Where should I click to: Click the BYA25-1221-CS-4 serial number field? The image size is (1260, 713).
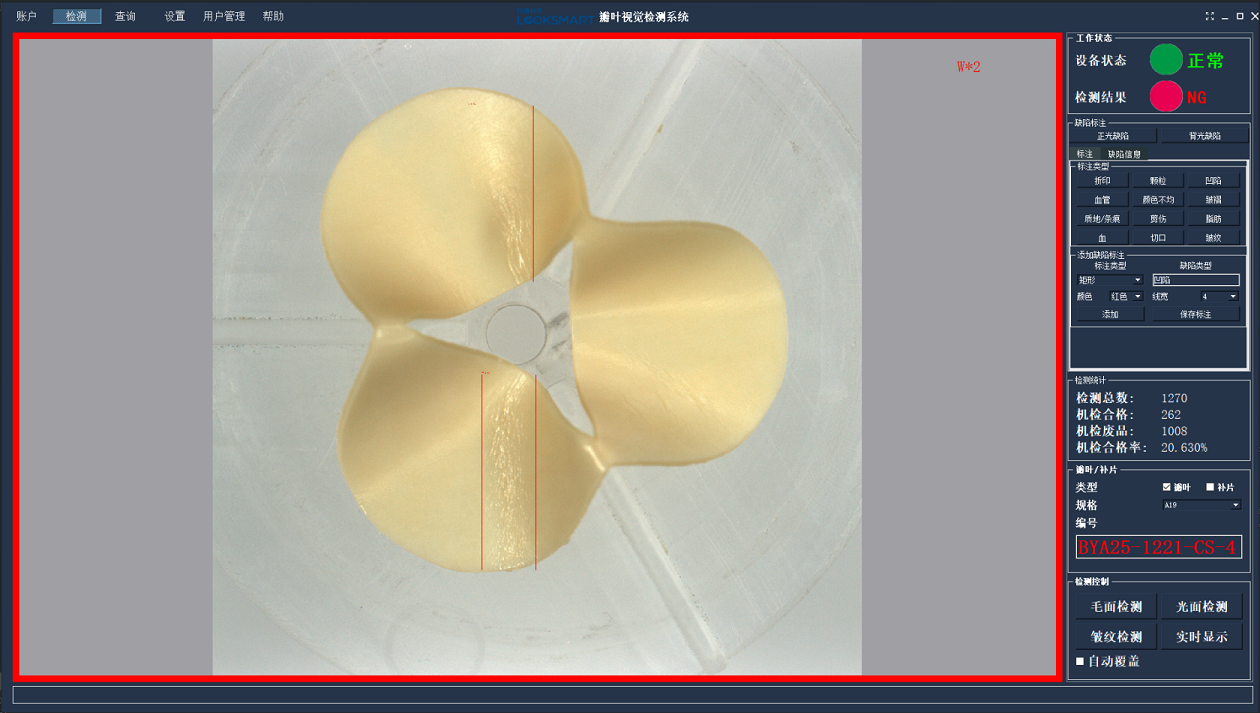1158,547
